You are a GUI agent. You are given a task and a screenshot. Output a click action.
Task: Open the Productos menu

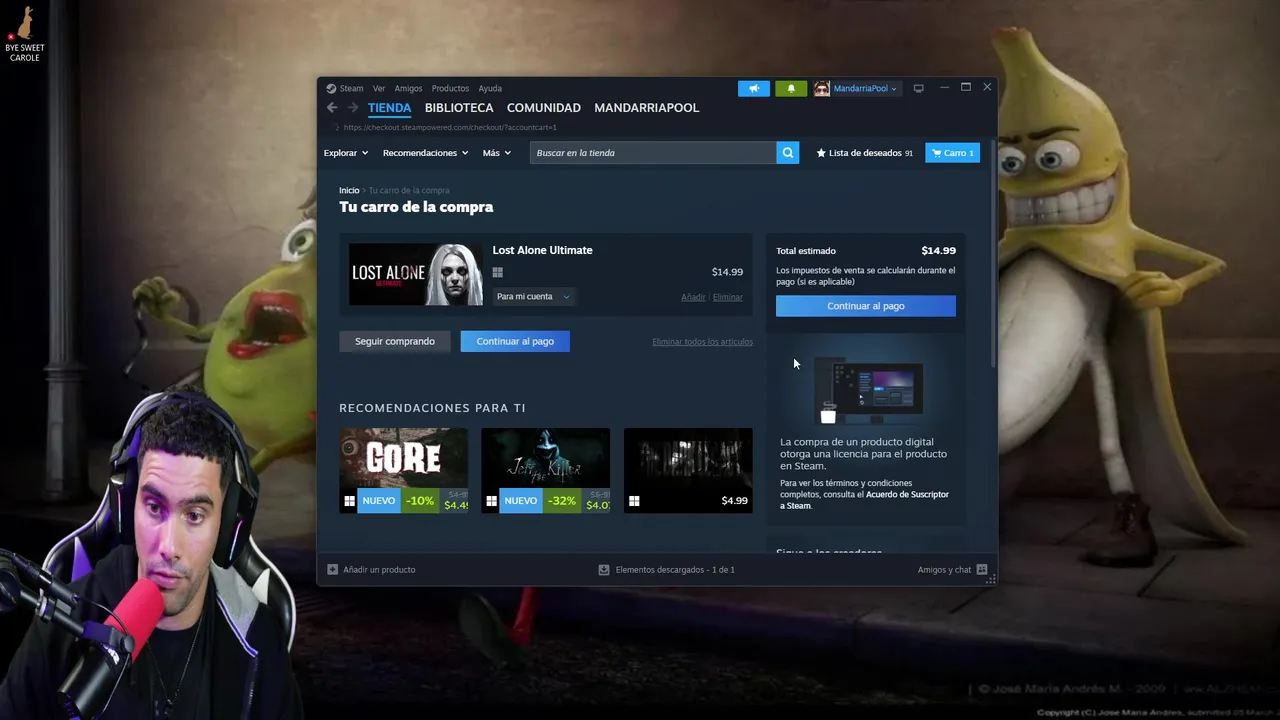pyautogui.click(x=450, y=88)
